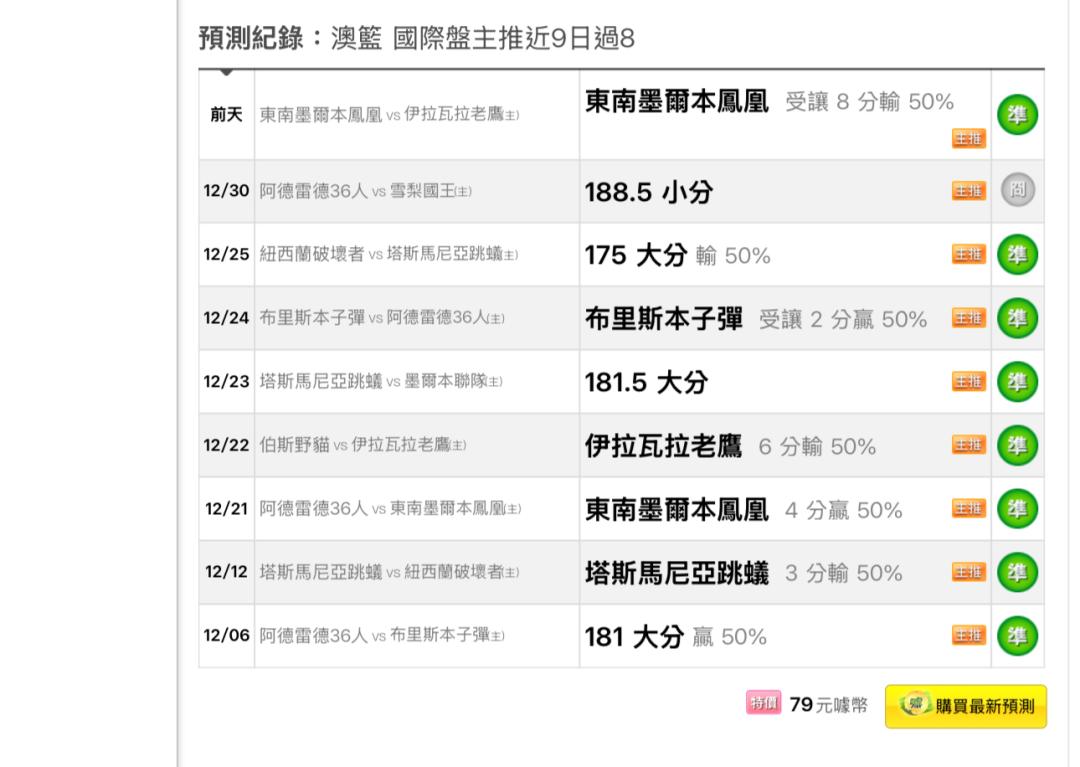
Task: Select the 布里斯本子彈 受讓 2 分 prediction
Action: point(756,319)
